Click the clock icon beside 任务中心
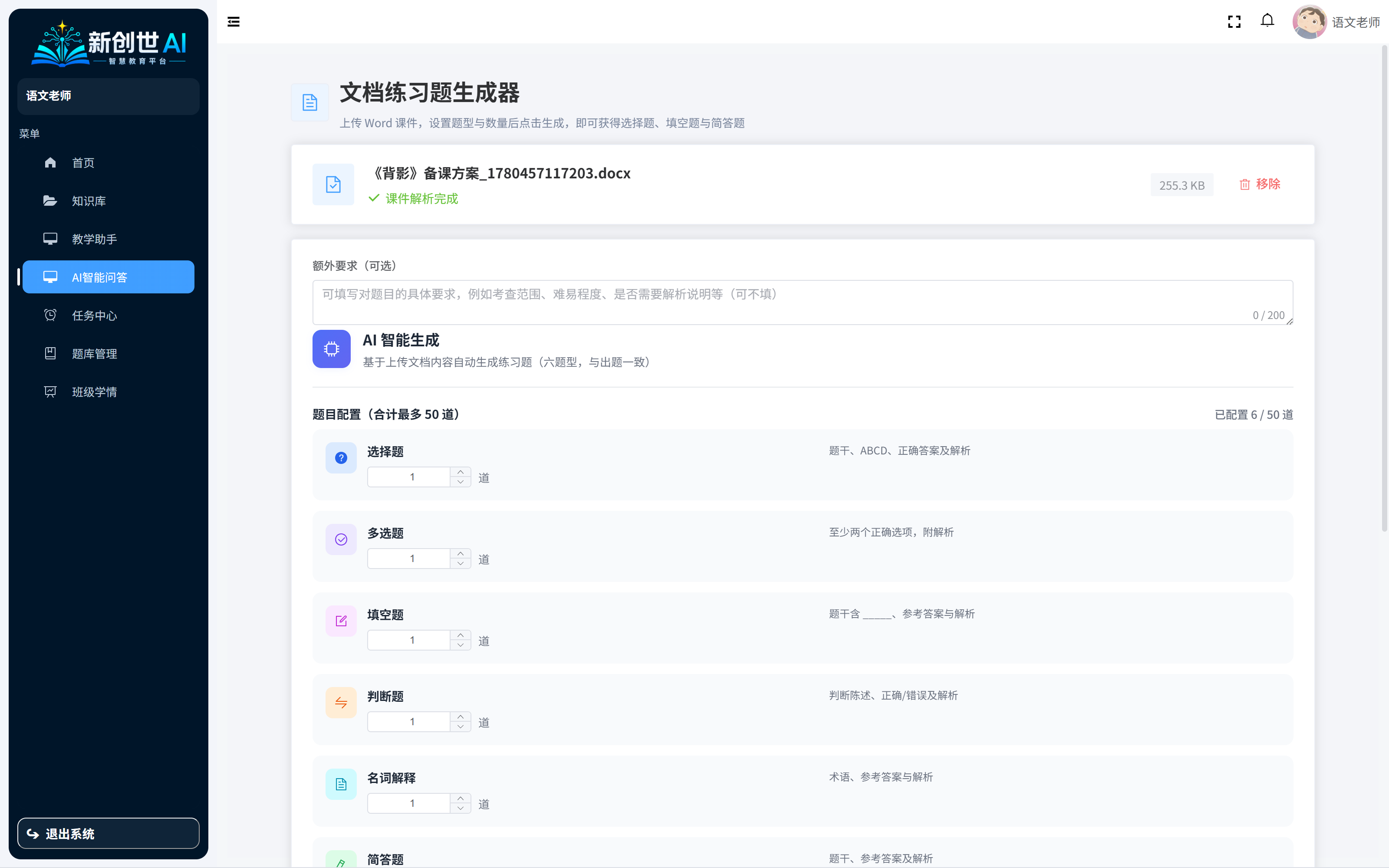Screen dimensions: 1389x868 point(50,315)
